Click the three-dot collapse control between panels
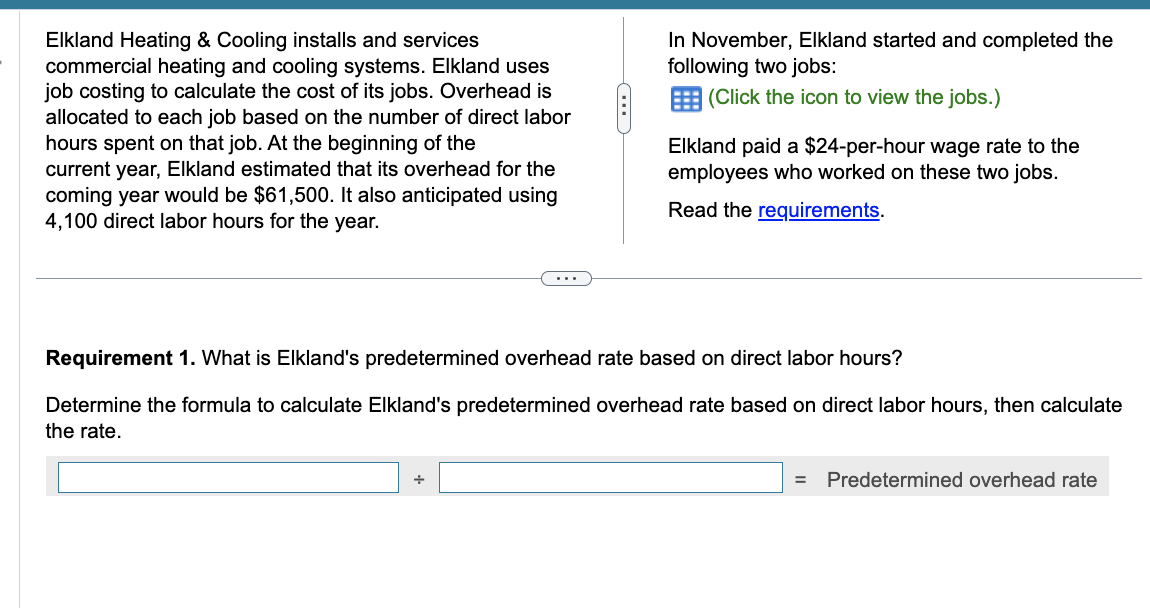Screen dimensions: 1150x608 click(623, 106)
